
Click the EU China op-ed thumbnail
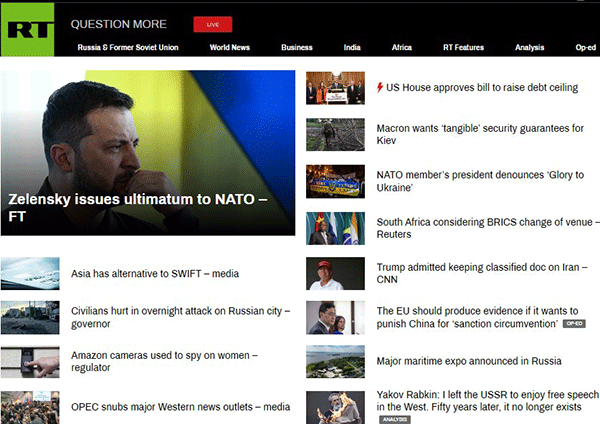tap(335, 318)
